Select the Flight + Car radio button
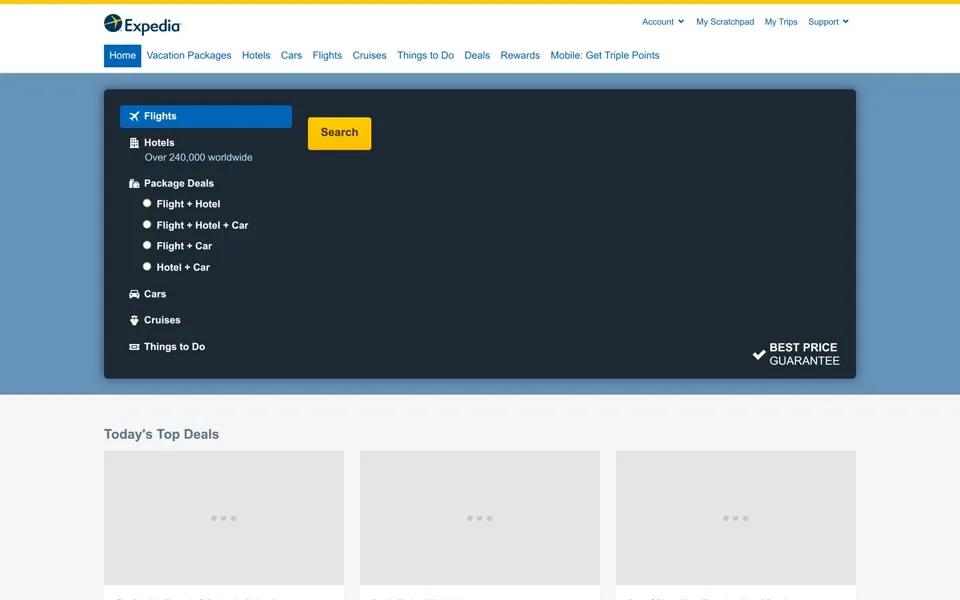Viewport: 960px width, 600px height. click(147, 246)
